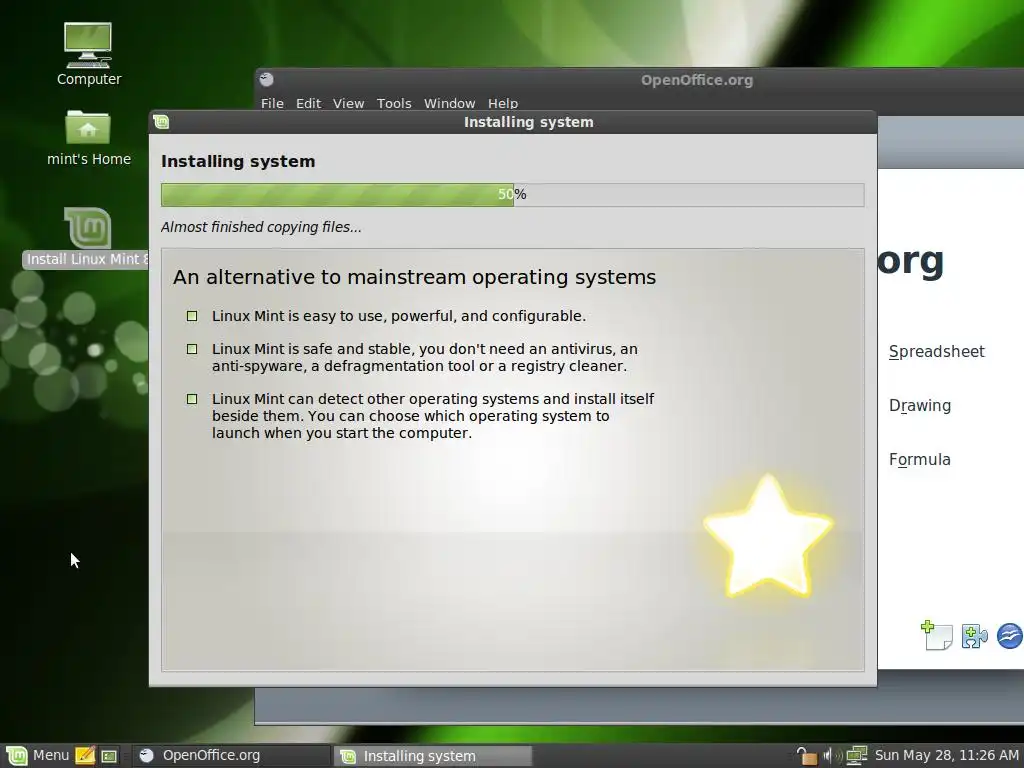Create a new Spreadsheet in OpenOffice
Image resolution: width=1024 pixels, height=768 pixels.
point(936,351)
